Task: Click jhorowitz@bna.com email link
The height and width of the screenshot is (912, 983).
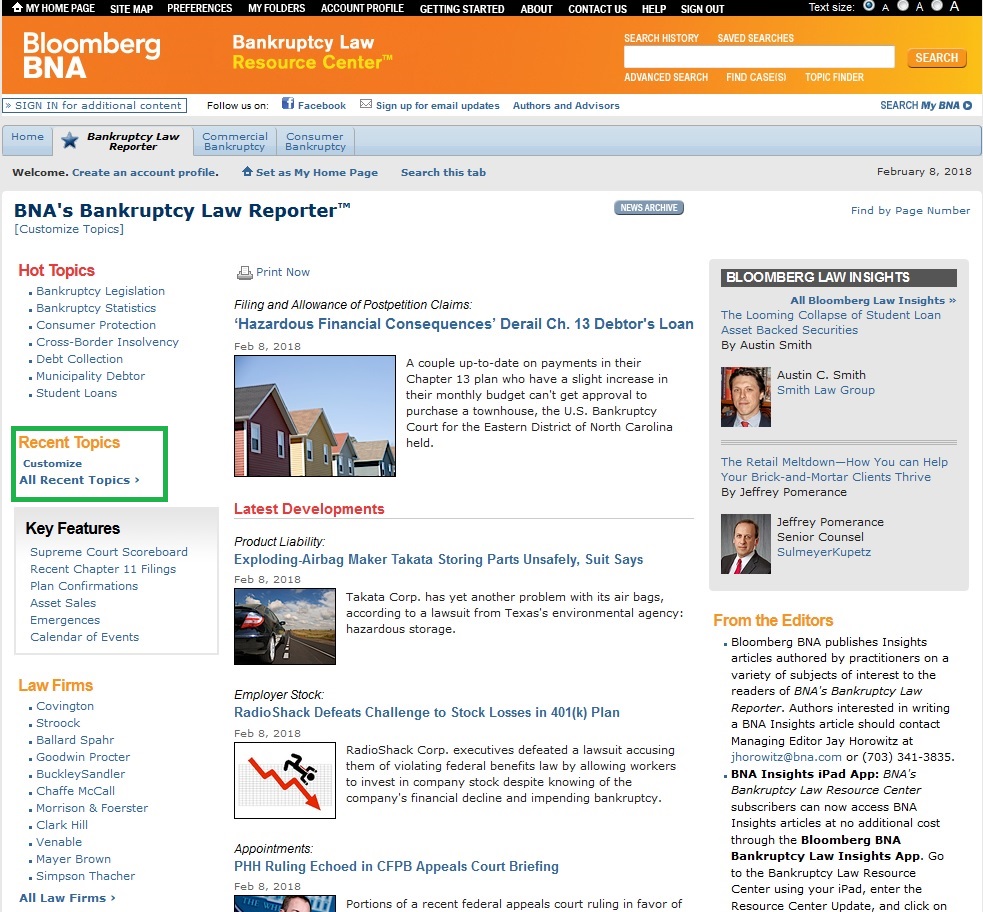Action: (786, 757)
